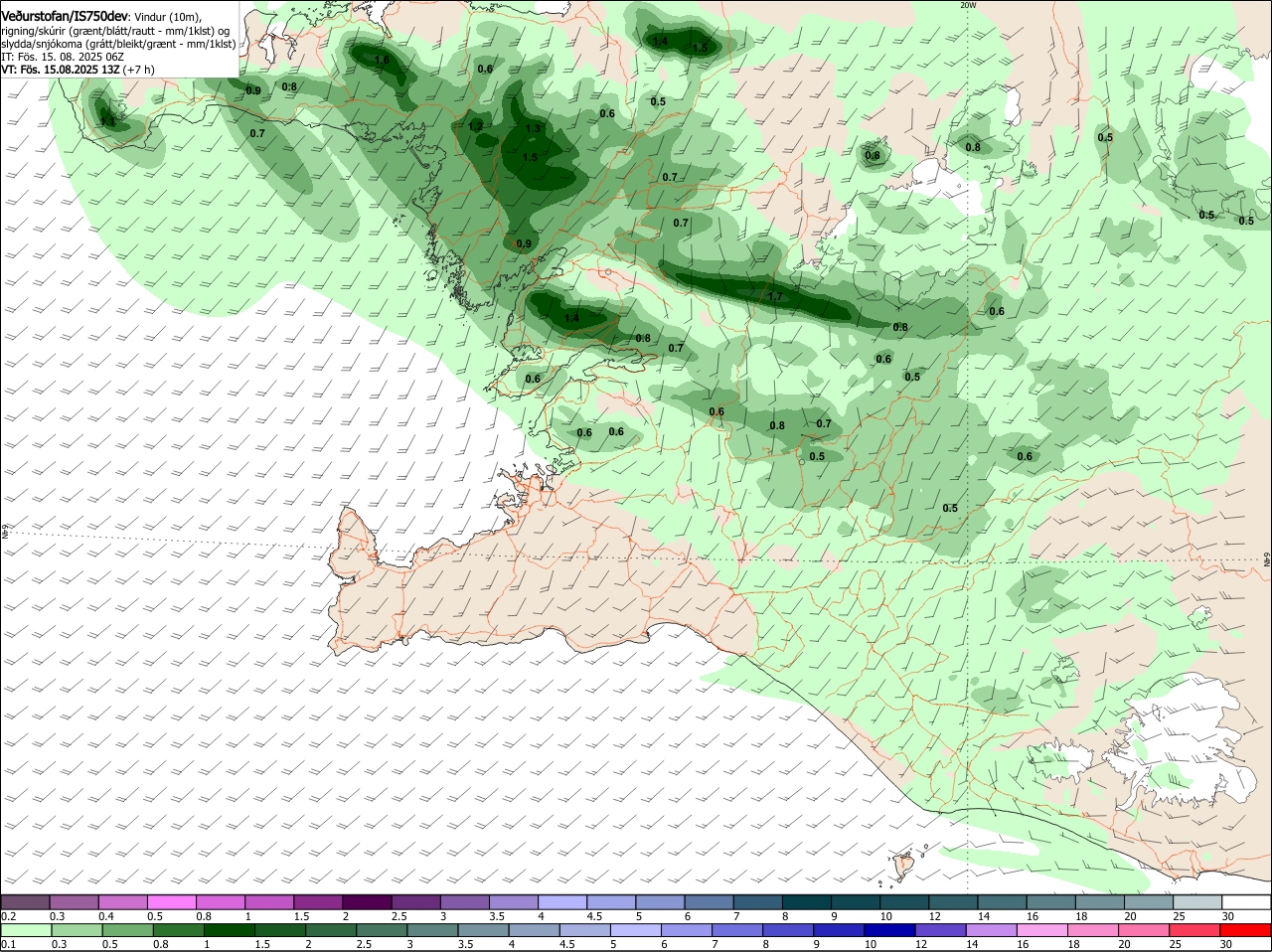Click the dark mauve 0.2–0.3 snow legend swatch
Image resolution: width=1272 pixels, height=952 pixels.
[26, 901]
